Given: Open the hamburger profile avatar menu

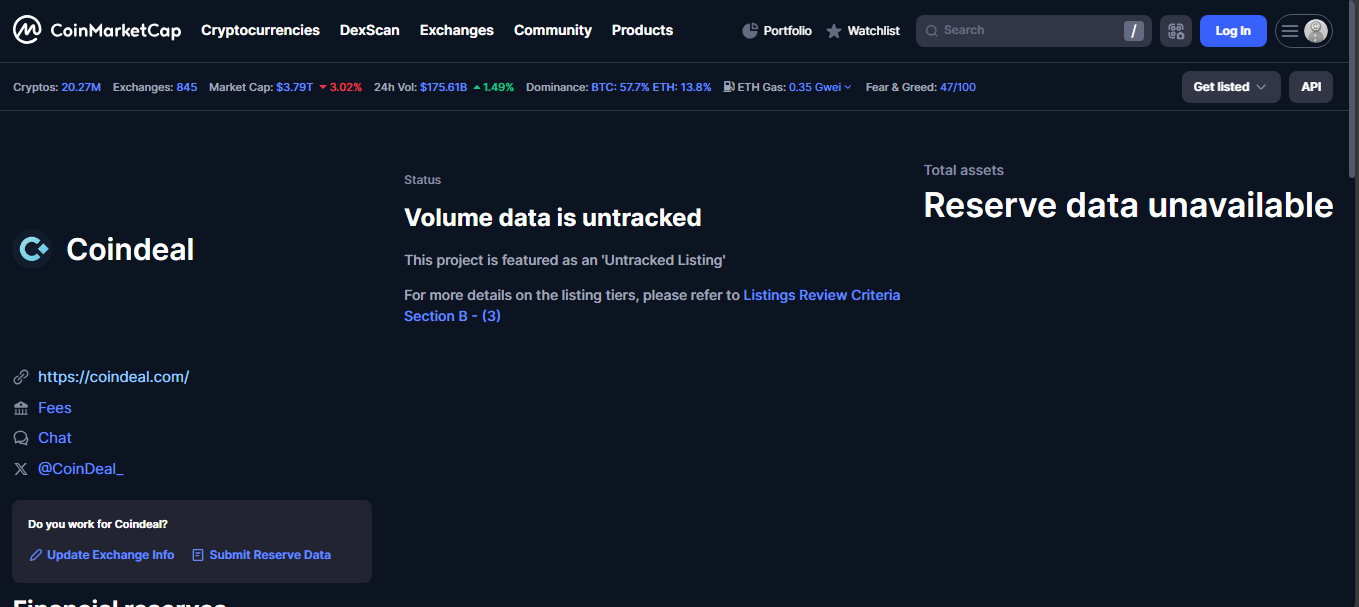Looking at the screenshot, I should [1303, 31].
